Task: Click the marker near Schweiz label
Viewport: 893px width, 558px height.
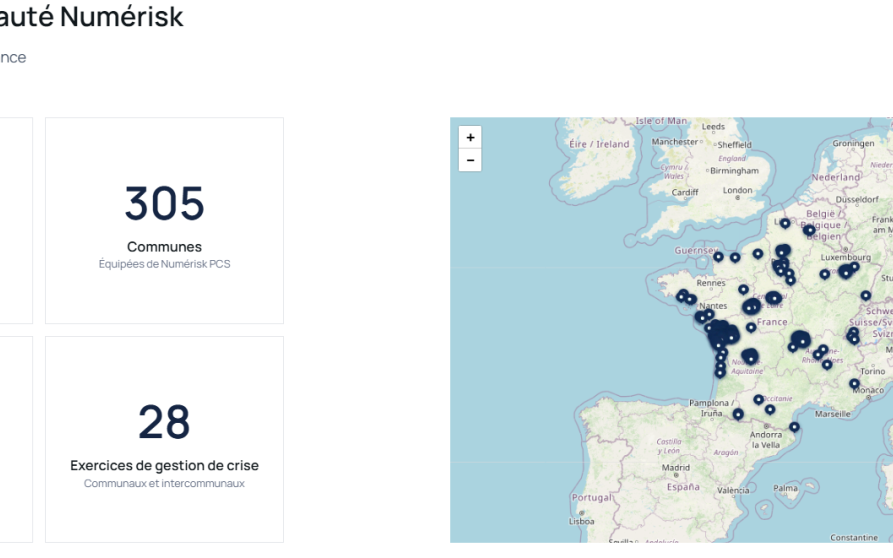Action: [866, 296]
